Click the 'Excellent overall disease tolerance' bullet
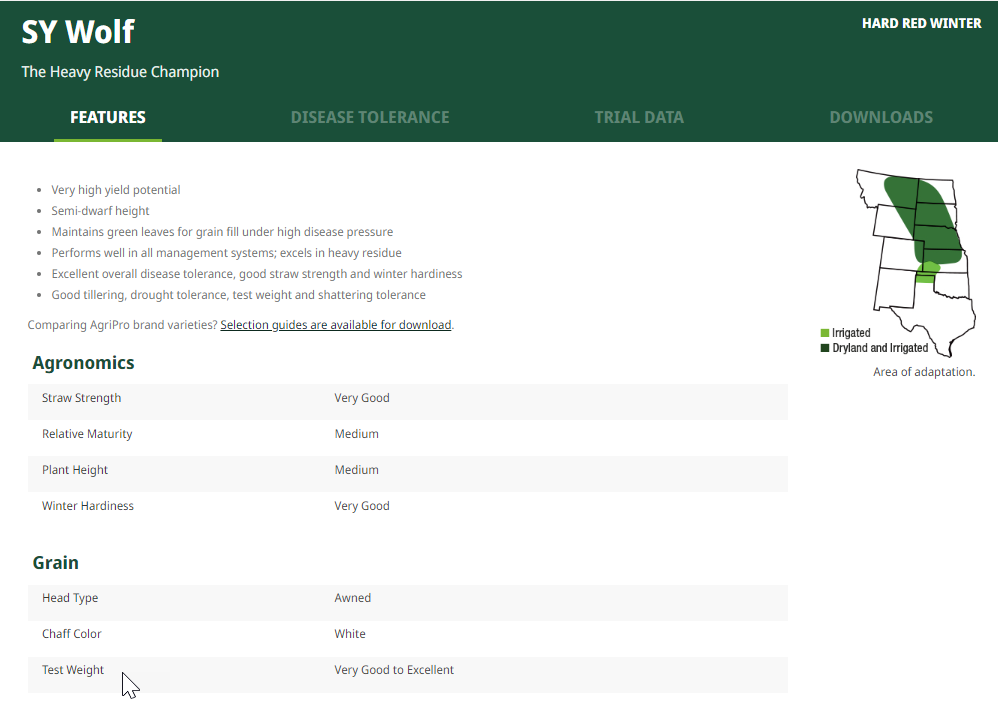The height and width of the screenshot is (708, 998). coord(257,274)
